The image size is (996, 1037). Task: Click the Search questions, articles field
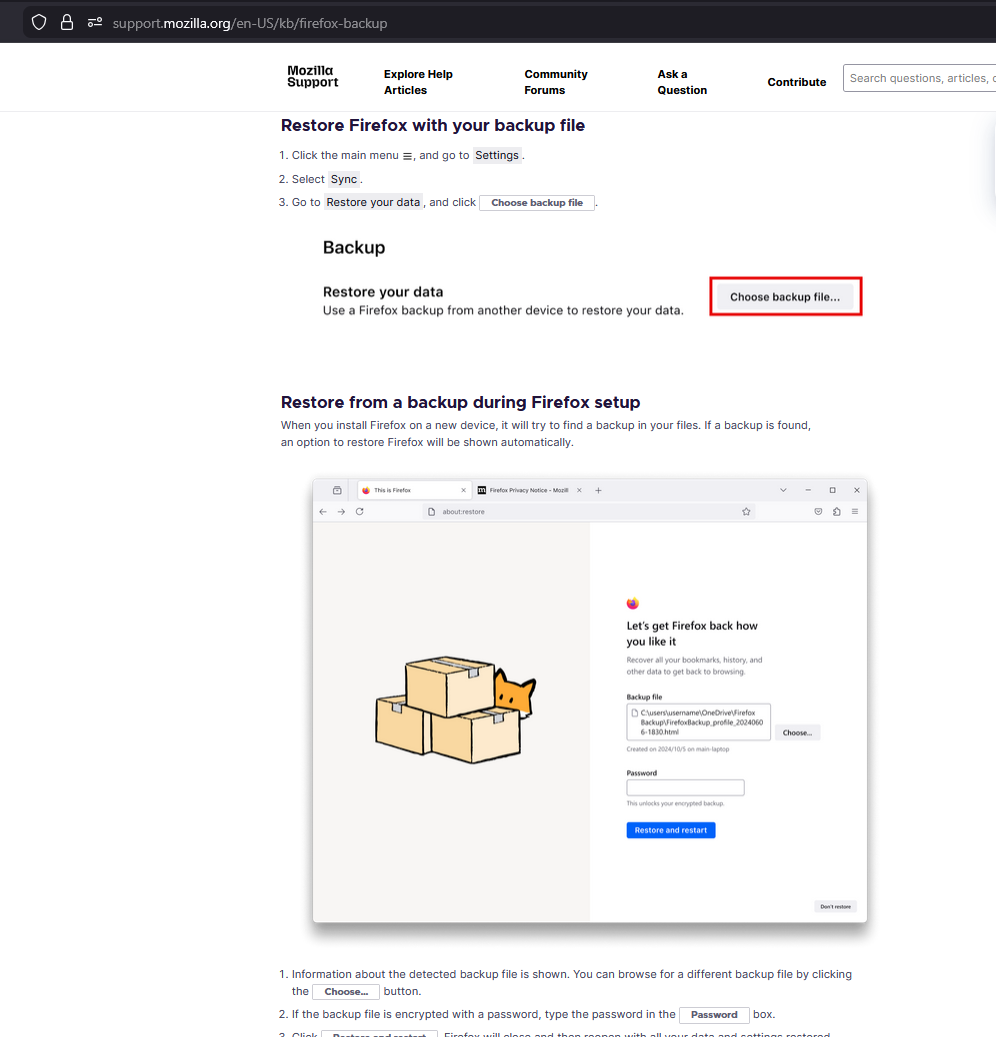point(919,78)
